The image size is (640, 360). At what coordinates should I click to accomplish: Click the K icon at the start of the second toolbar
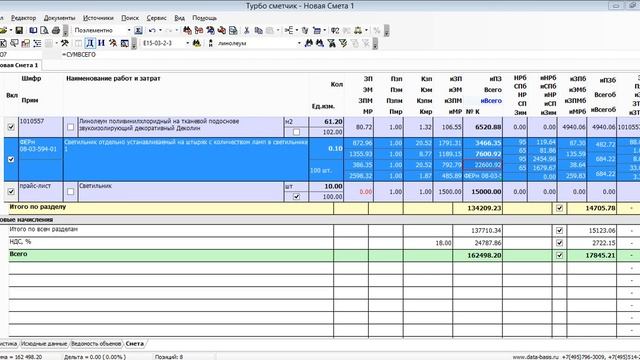(3, 43)
